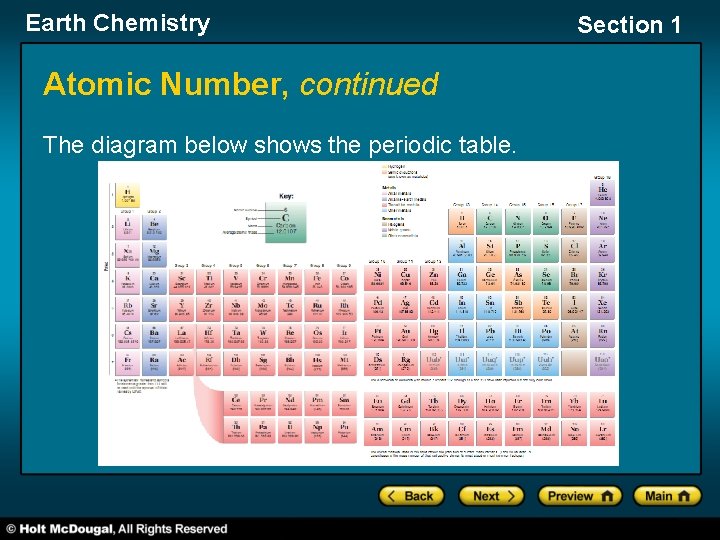720x540 pixels.
Task: Open the Preview page button
Action: 580,496
